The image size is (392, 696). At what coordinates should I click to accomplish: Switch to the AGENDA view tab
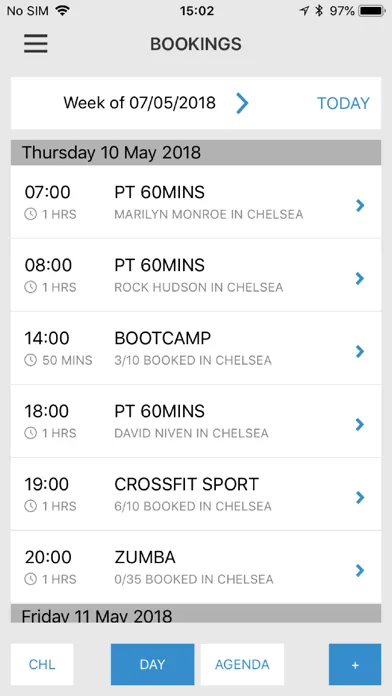coord(242,664)
